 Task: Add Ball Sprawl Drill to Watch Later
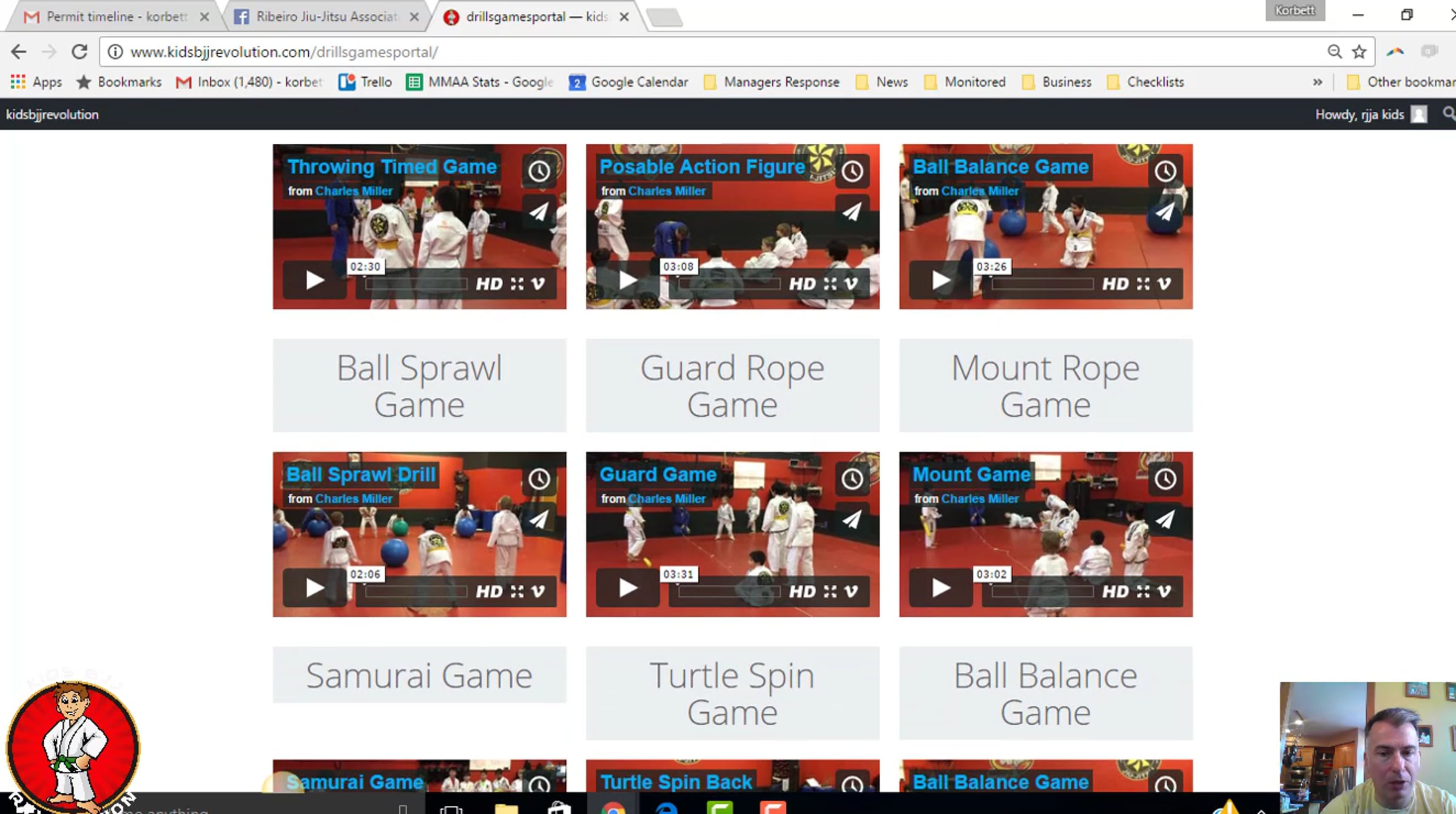(539, 479)
